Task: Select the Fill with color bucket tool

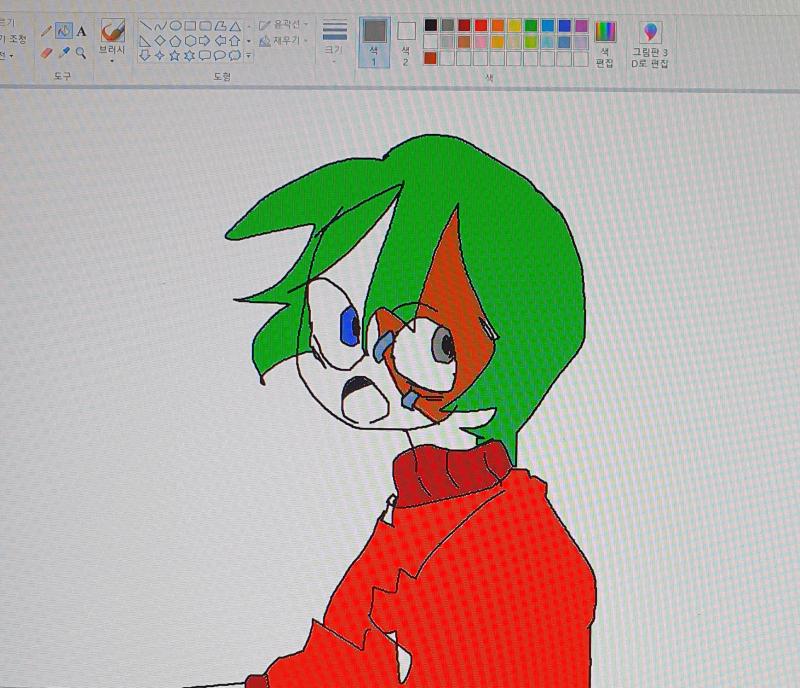Action: (64, 31)
